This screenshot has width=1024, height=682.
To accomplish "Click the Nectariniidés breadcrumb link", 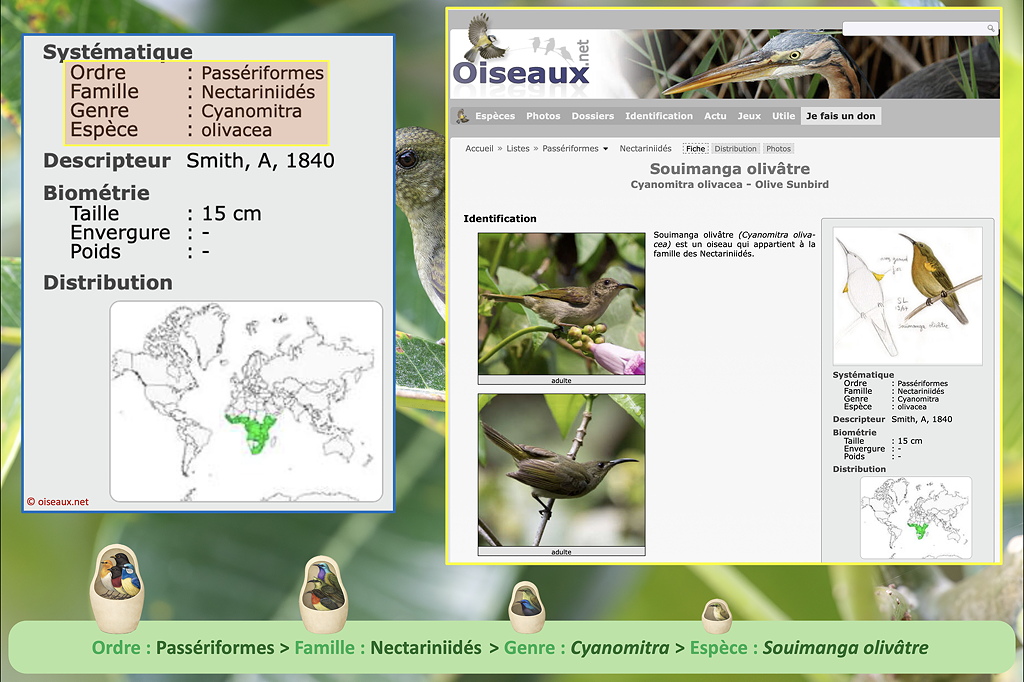I will click(645, 149).
